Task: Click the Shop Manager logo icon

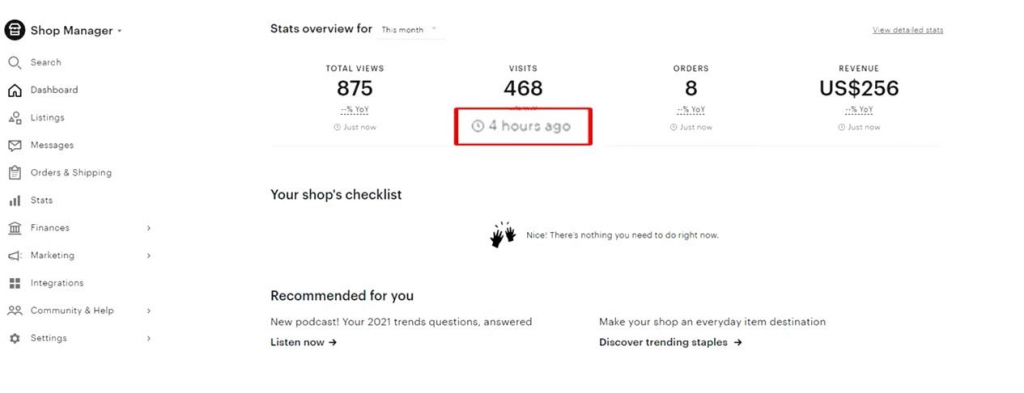Action: [14, 30]
